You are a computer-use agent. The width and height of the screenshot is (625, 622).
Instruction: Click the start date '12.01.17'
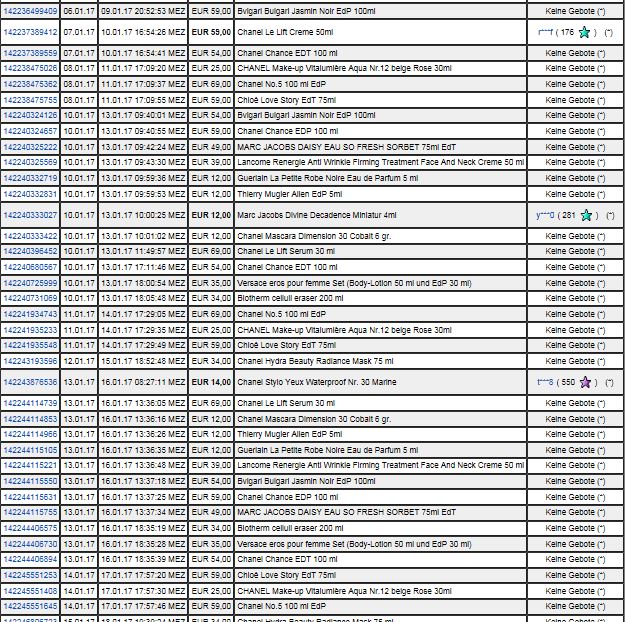click(x=79, y=361)
